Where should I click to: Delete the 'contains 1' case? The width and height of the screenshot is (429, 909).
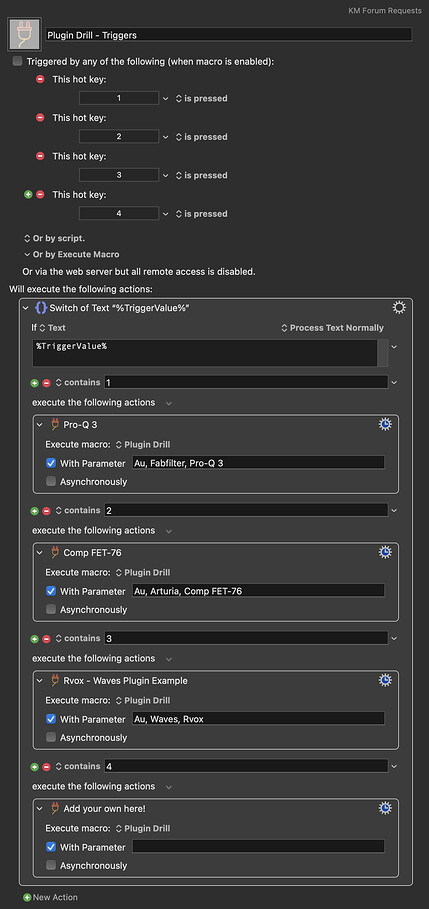(x=46, y=383)
